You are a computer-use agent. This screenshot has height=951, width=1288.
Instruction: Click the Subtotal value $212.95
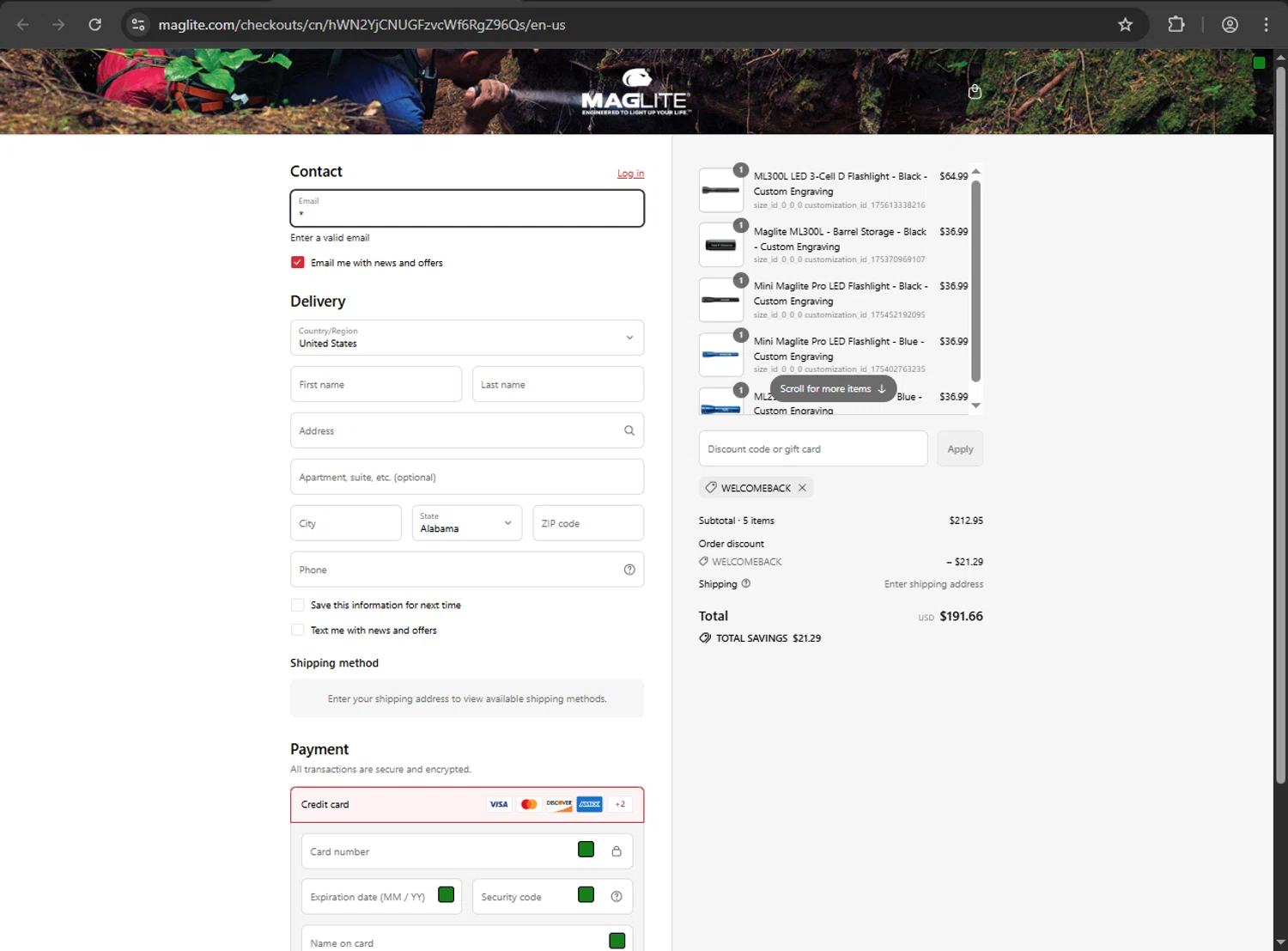pyautogui.click(x=966, y=521)
